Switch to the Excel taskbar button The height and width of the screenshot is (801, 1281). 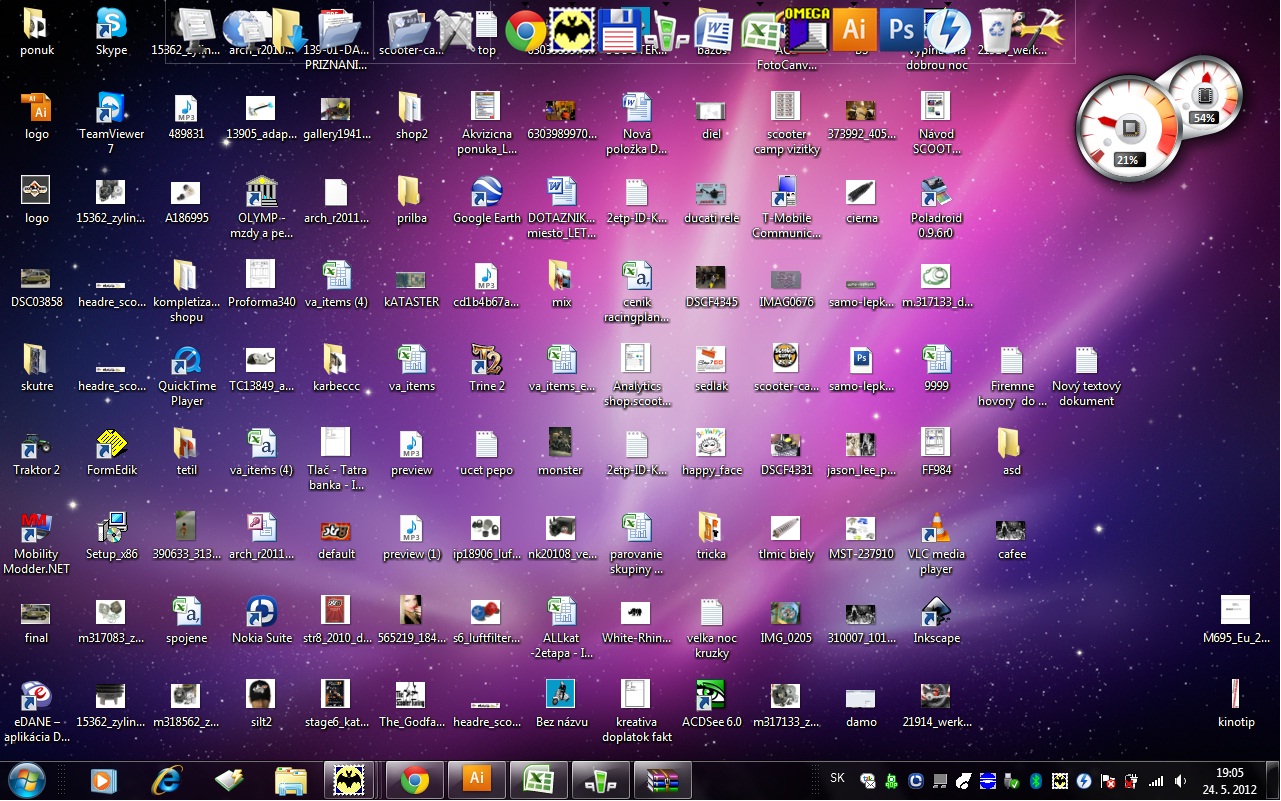pyautogui.click(x=538, y=780)
